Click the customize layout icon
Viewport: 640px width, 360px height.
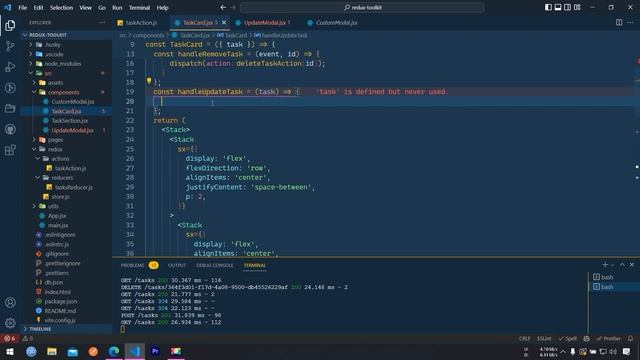[577, 7]
